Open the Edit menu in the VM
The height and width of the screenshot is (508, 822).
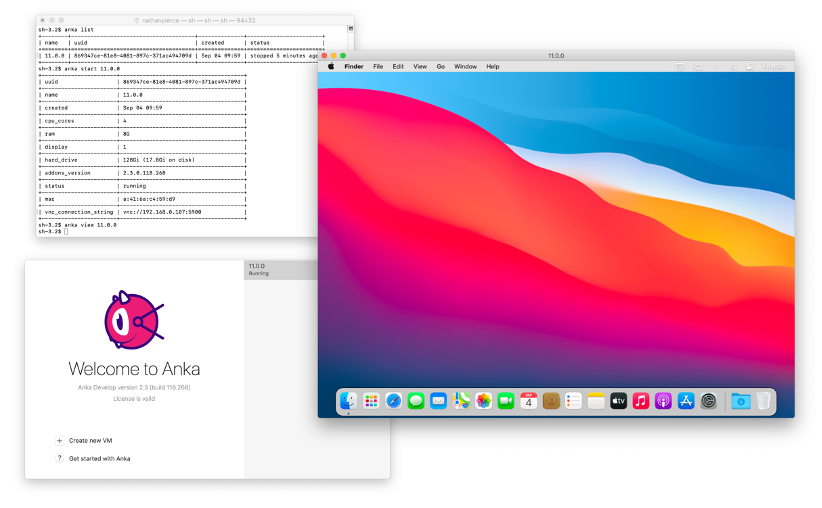pyautogui.click(x=398, y=67)
